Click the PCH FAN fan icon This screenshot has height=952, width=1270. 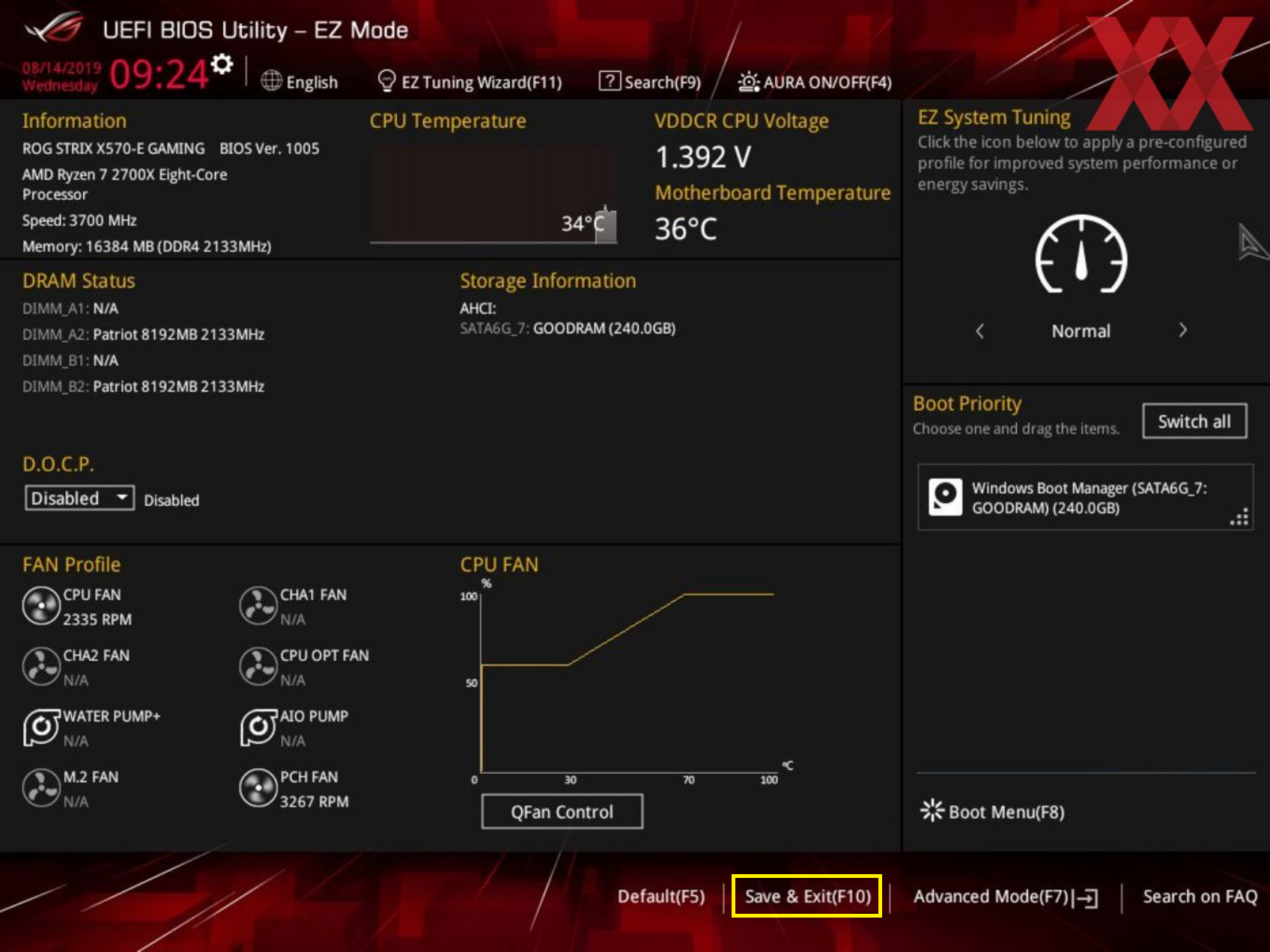pos(258,788)
